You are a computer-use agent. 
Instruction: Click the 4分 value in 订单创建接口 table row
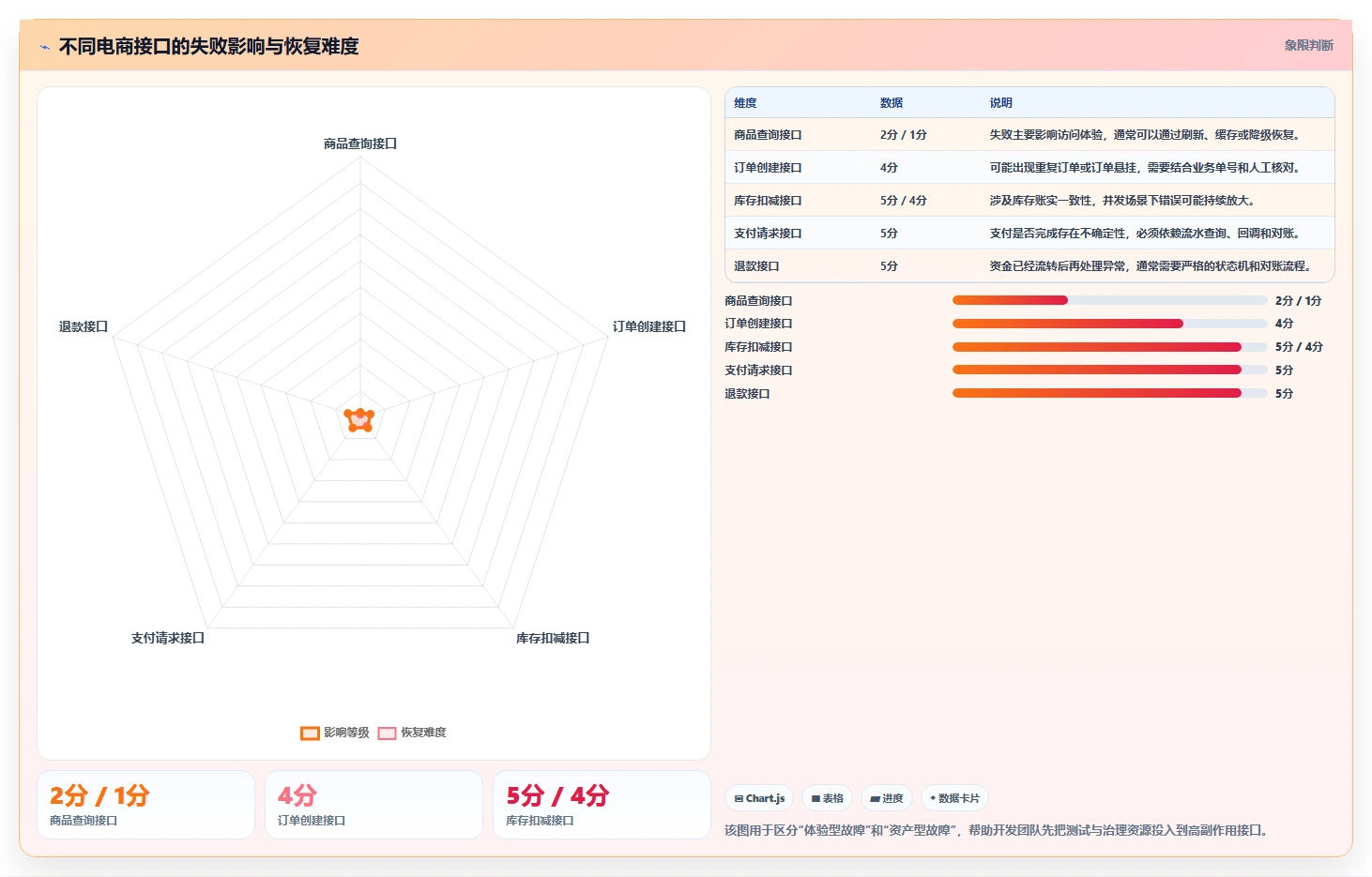pyautogui.click(x=889, y=168)
